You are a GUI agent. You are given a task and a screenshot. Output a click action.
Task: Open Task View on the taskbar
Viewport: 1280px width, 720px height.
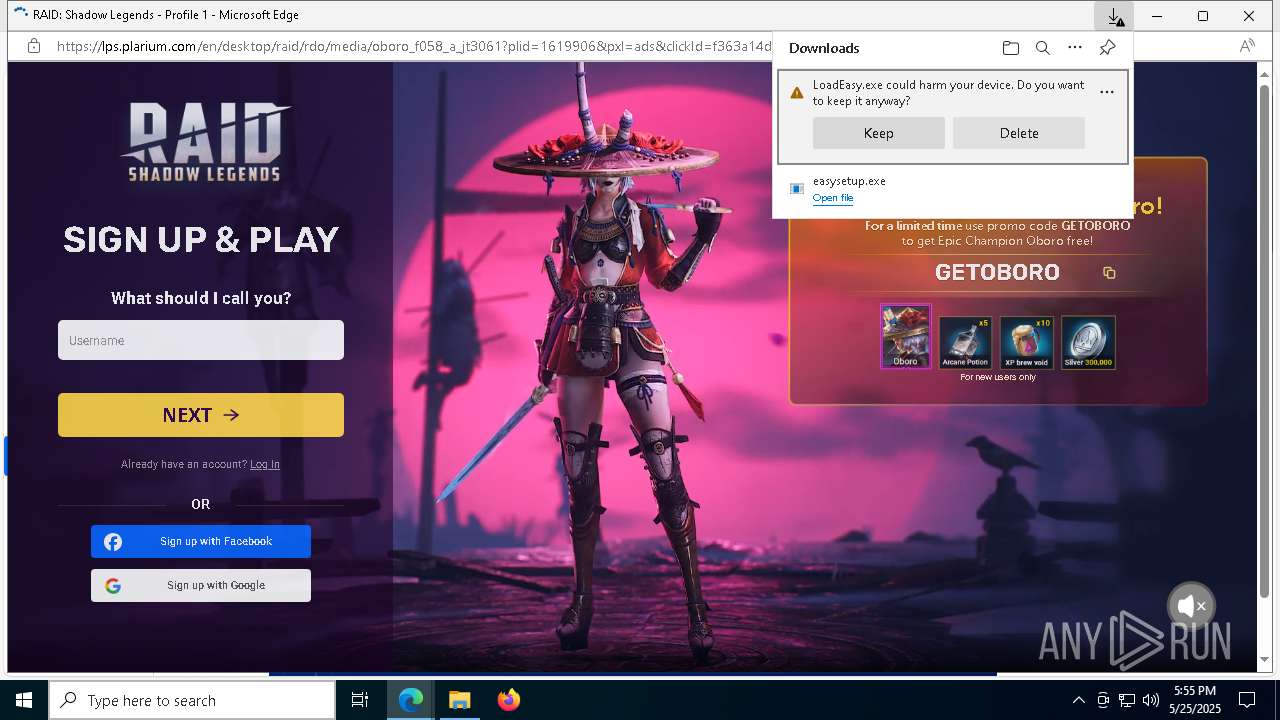tap(360, 700)
